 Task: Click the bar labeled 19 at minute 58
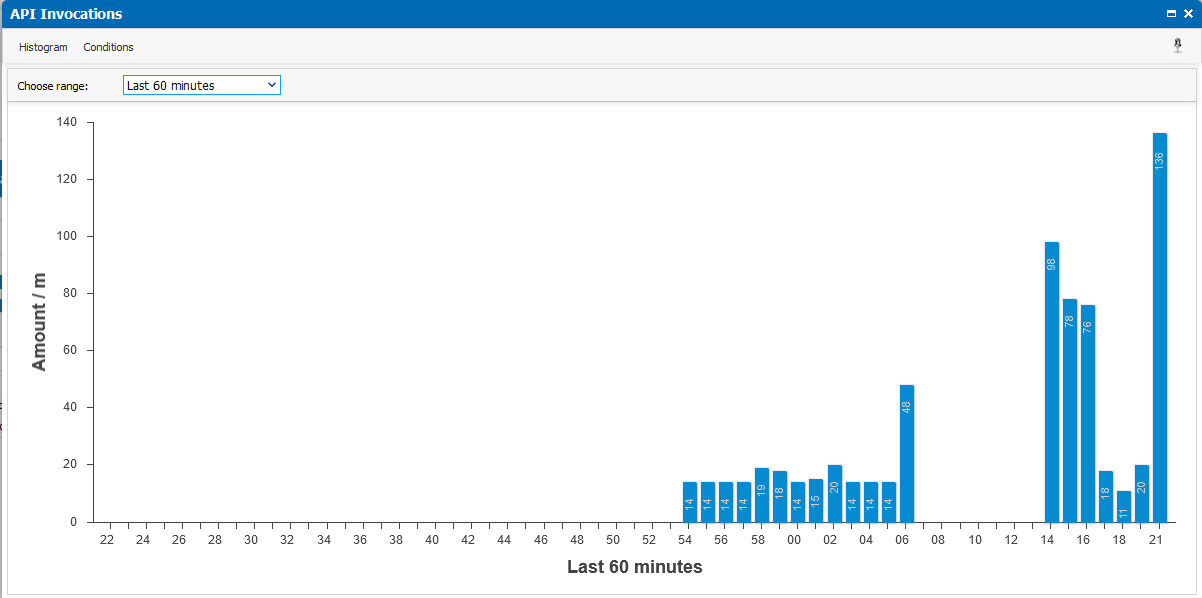coord(762,496)
